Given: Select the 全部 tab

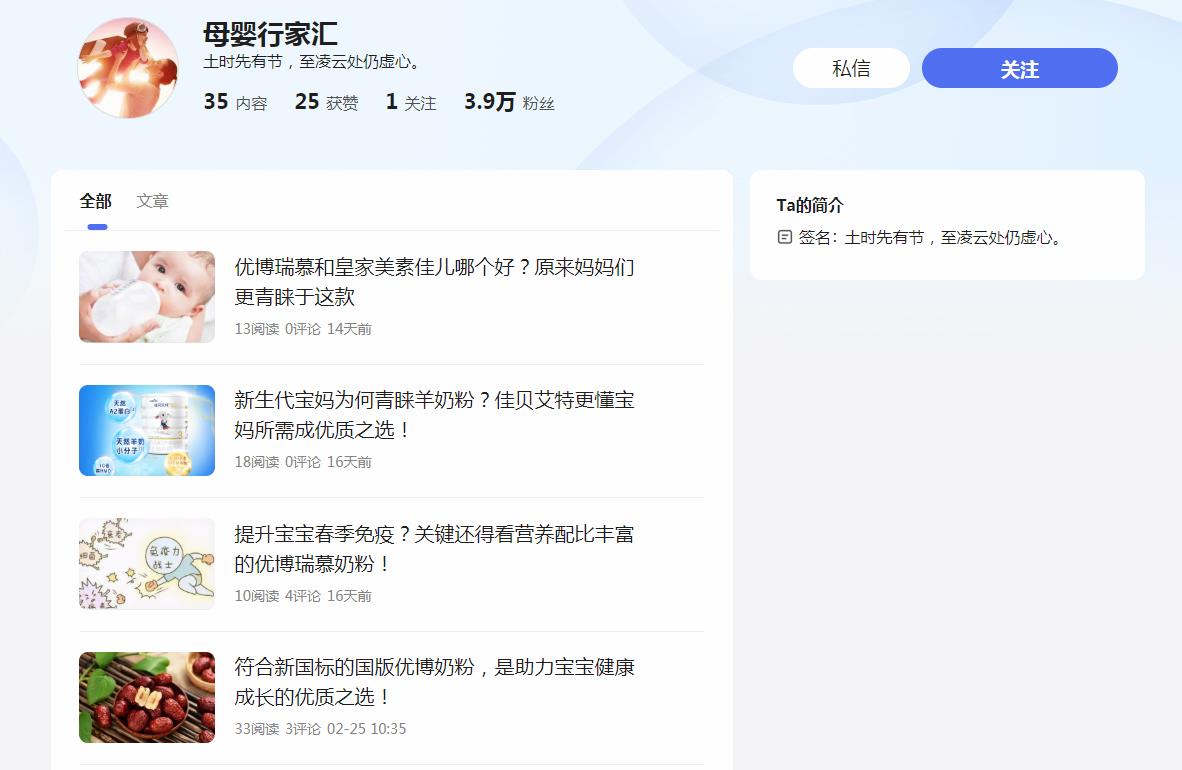Looking at the screenshot, I should (x=96, y=201).
